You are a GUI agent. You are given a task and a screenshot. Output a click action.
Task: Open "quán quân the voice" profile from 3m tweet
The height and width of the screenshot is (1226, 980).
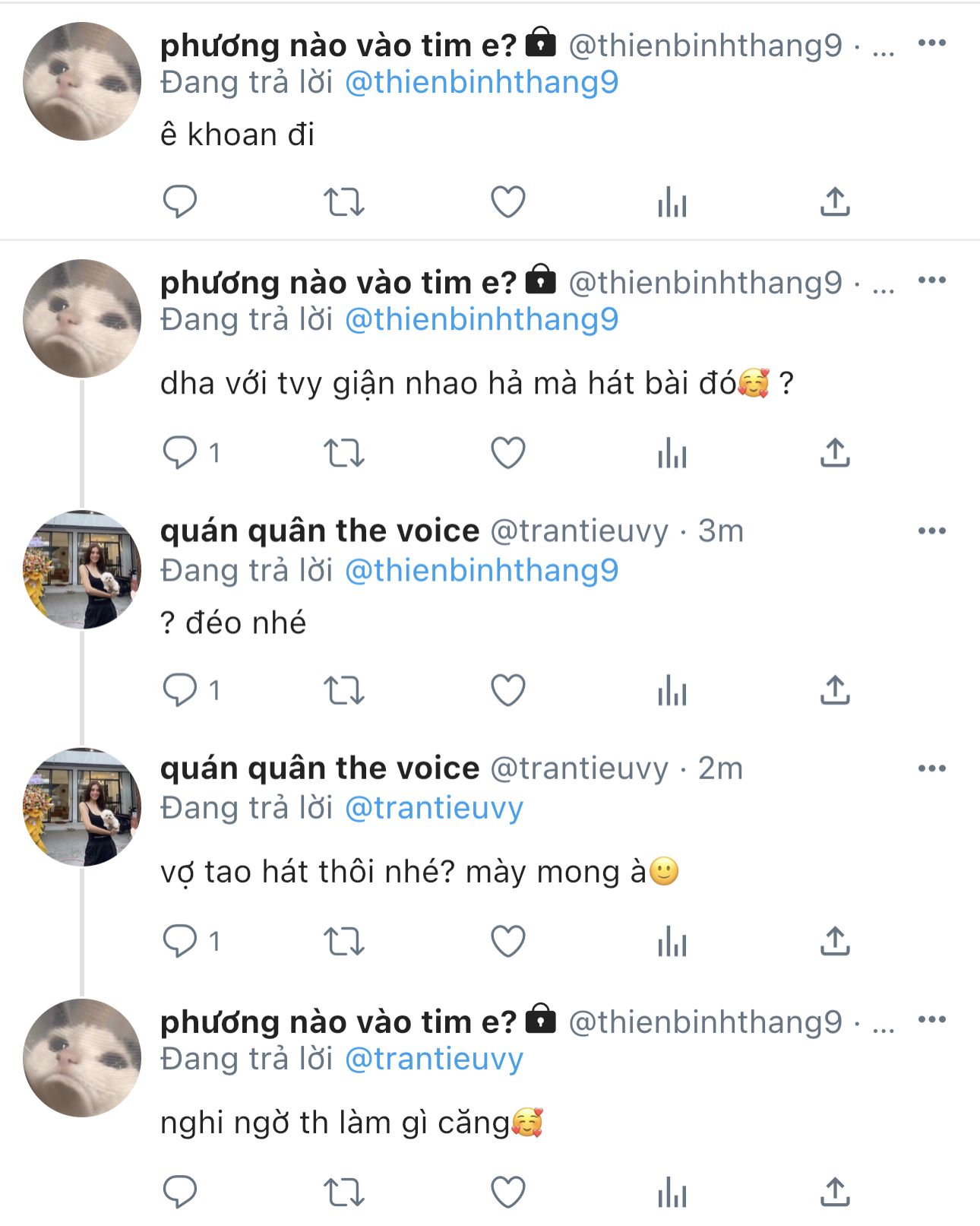pyautogui.click(x=319, y=531)
